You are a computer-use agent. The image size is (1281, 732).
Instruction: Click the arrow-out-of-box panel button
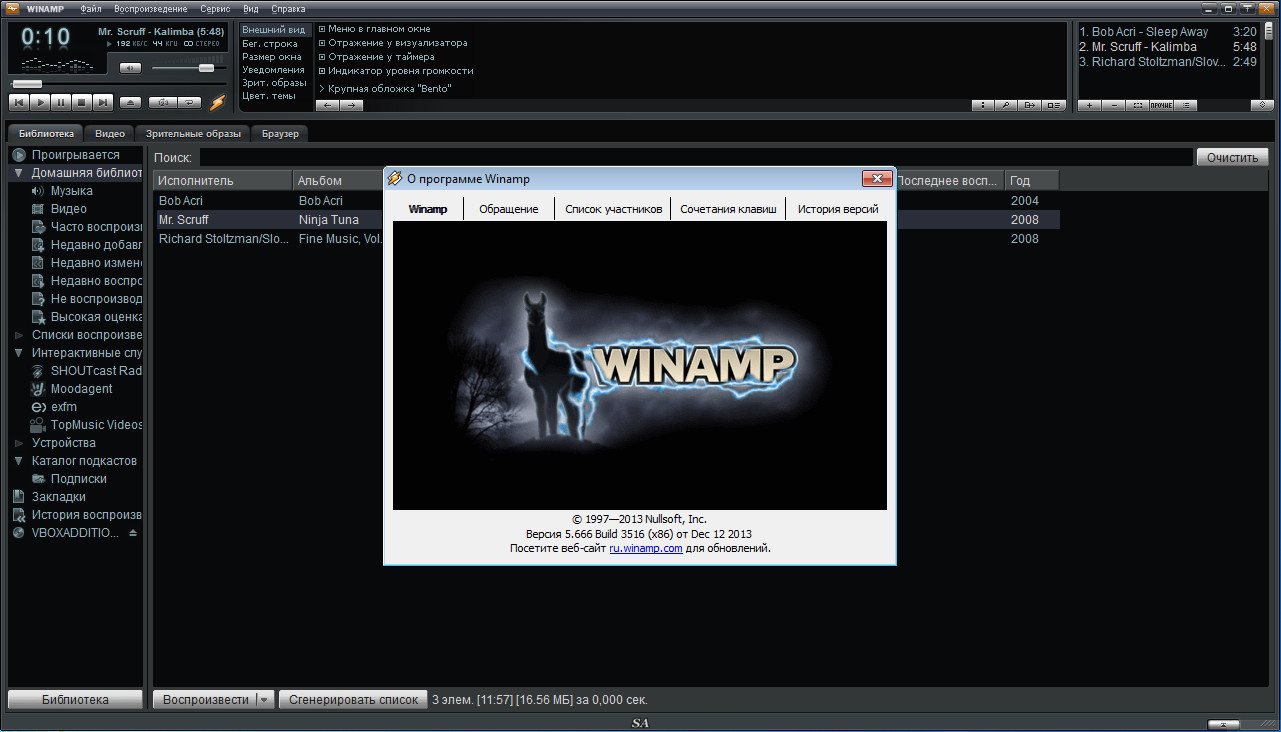coord(1029,105)
